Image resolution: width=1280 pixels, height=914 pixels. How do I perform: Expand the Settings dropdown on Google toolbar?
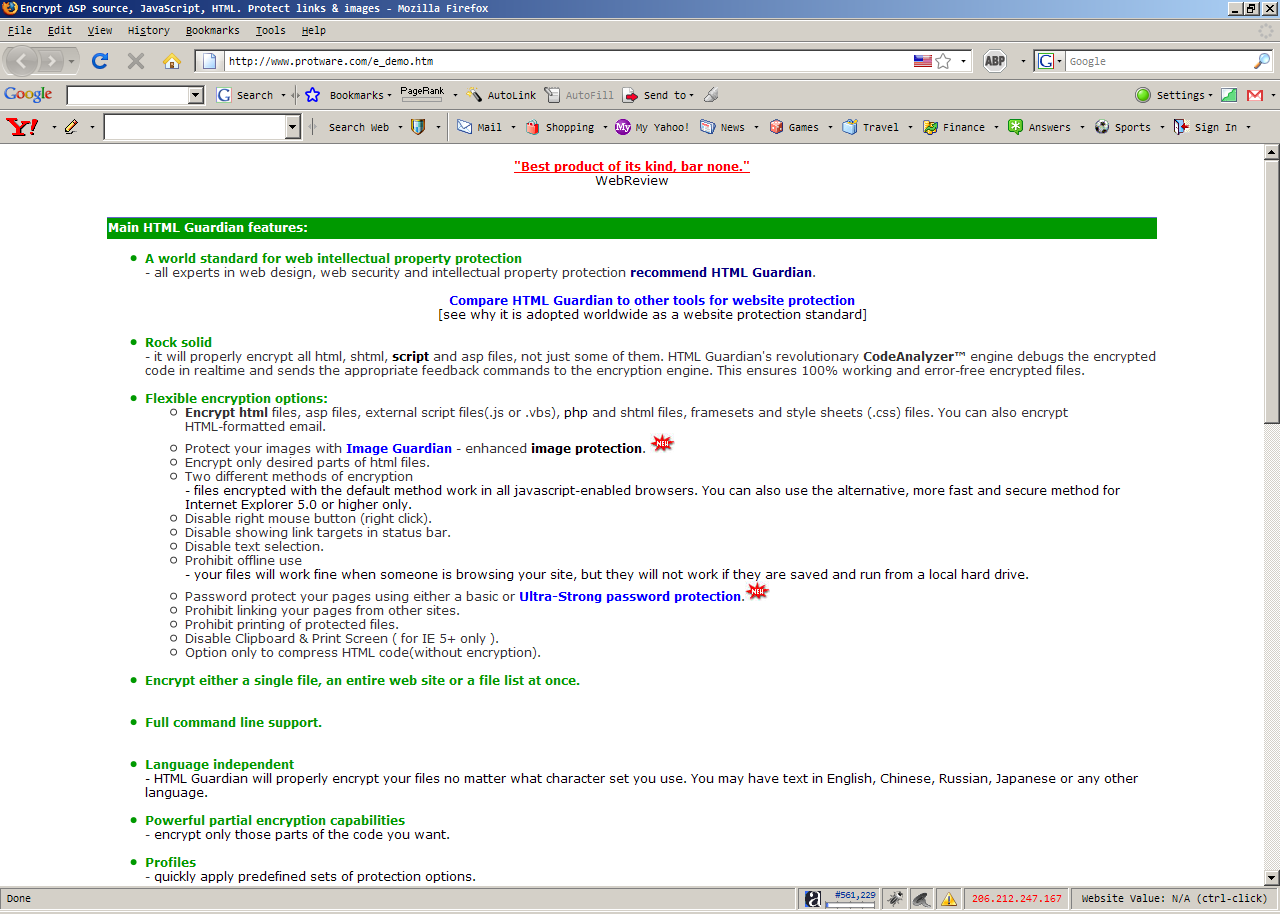pos(1210,95)
